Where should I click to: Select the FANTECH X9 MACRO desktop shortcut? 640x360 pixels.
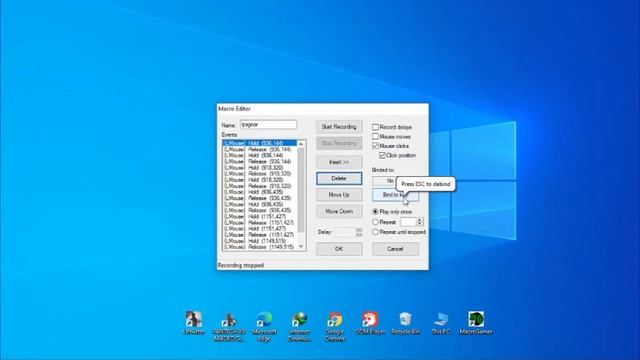pyautogui.click(x=229, y=327)
